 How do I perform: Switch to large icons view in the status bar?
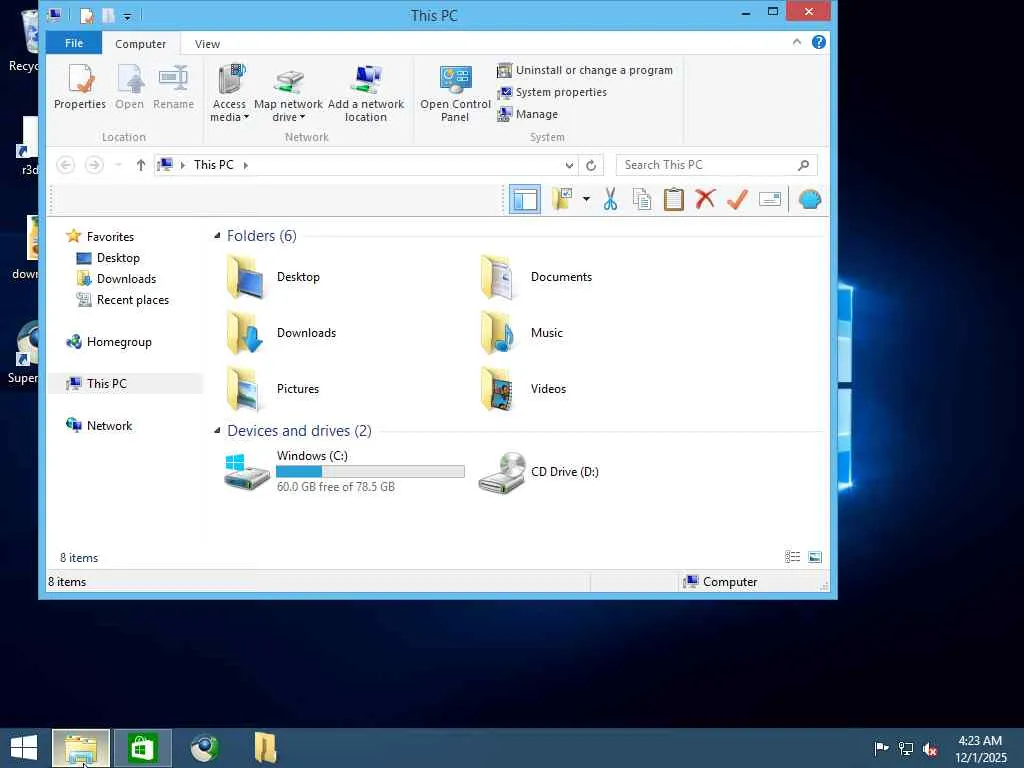[815, 557]
